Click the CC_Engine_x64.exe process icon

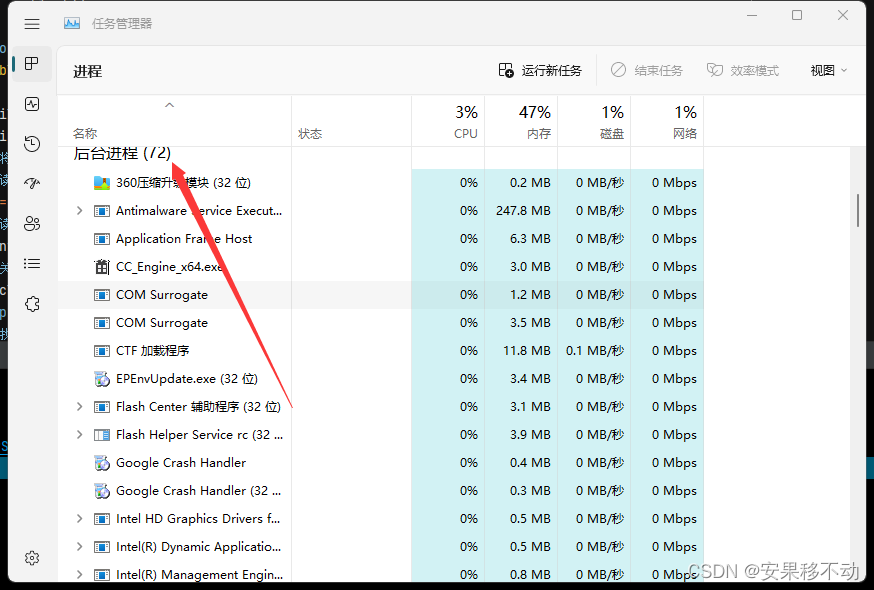coord(101,267)
